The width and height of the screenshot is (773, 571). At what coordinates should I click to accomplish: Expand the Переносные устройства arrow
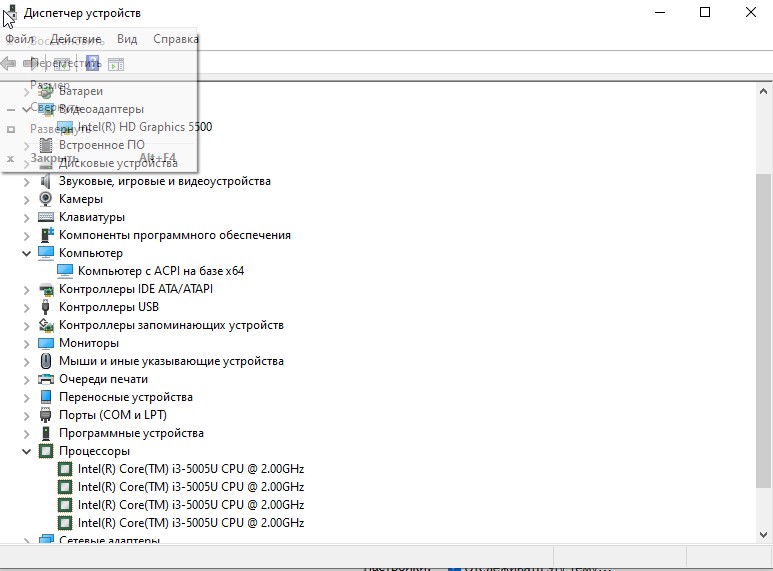(27, 397)
